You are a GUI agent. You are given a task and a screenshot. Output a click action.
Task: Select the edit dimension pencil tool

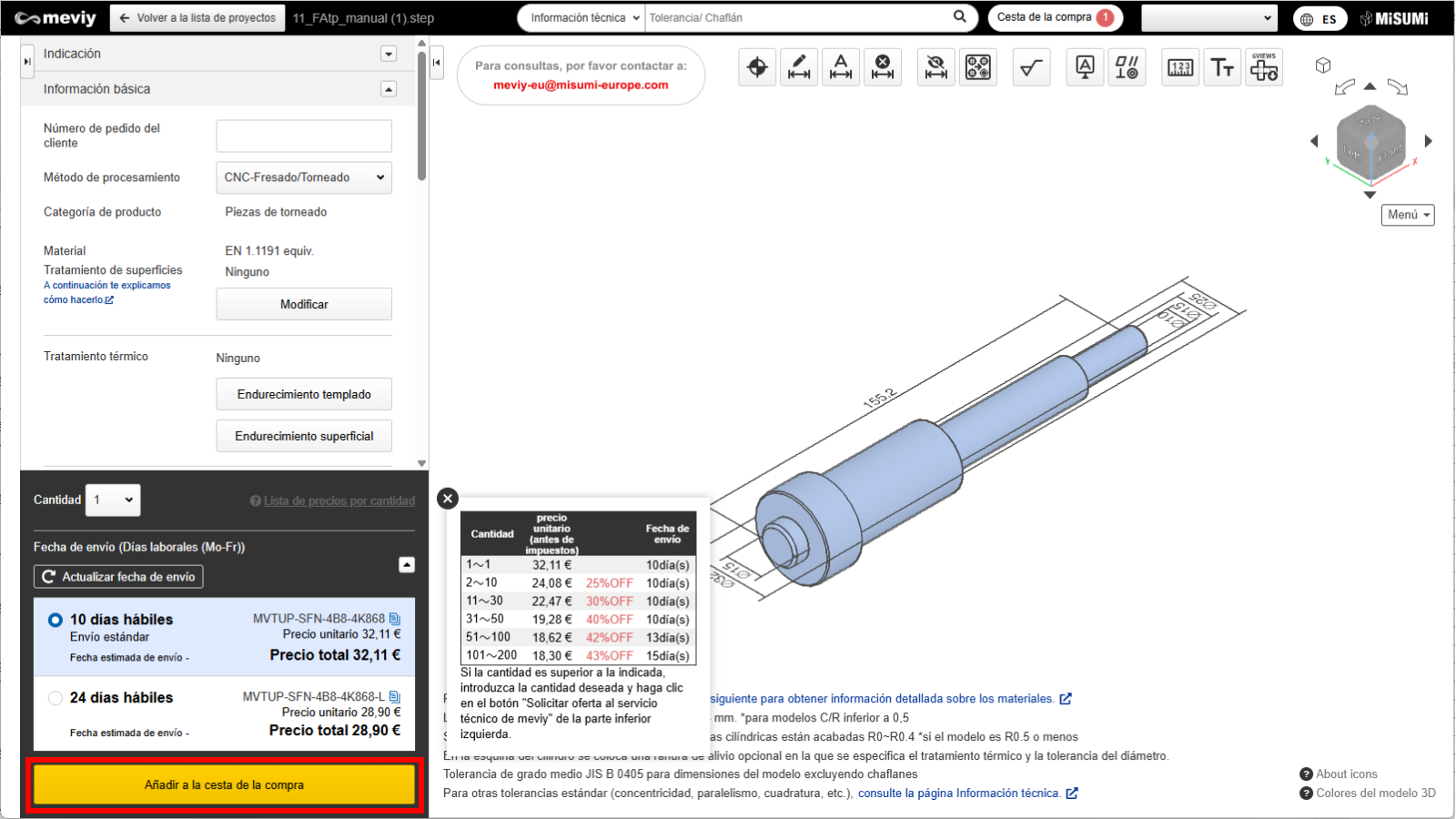(x=799, y=67)
